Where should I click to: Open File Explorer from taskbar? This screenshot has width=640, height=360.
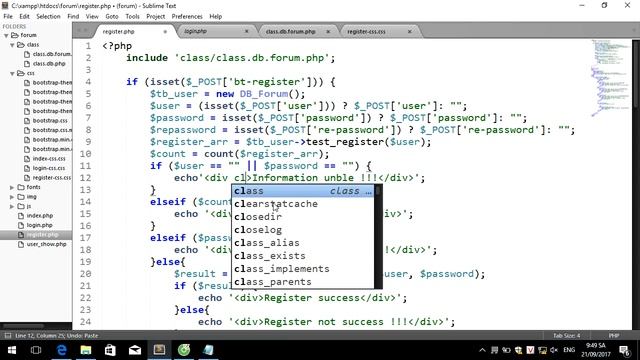tap(86, 350)
